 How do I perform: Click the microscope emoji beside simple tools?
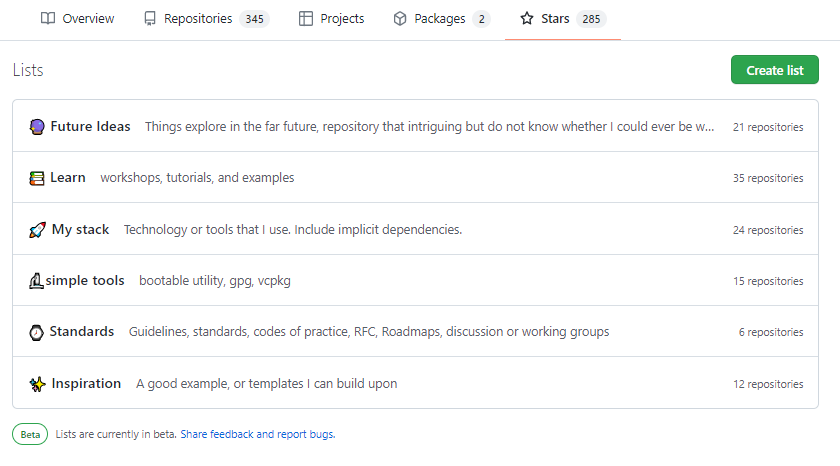point(36,281)
